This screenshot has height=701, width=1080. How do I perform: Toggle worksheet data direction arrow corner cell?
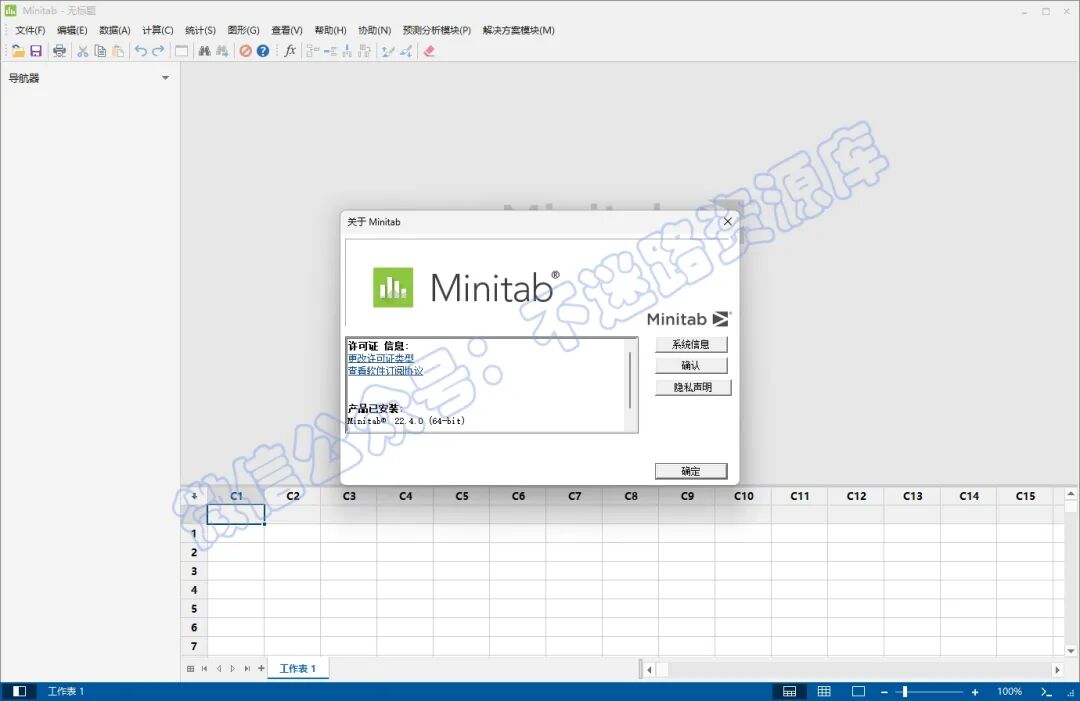click(x=194, y=496)
